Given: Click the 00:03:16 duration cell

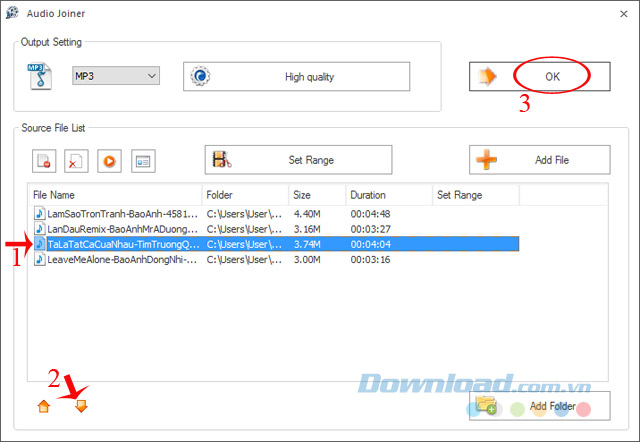Looking at the screenshot, I should [x=370, y=260].
